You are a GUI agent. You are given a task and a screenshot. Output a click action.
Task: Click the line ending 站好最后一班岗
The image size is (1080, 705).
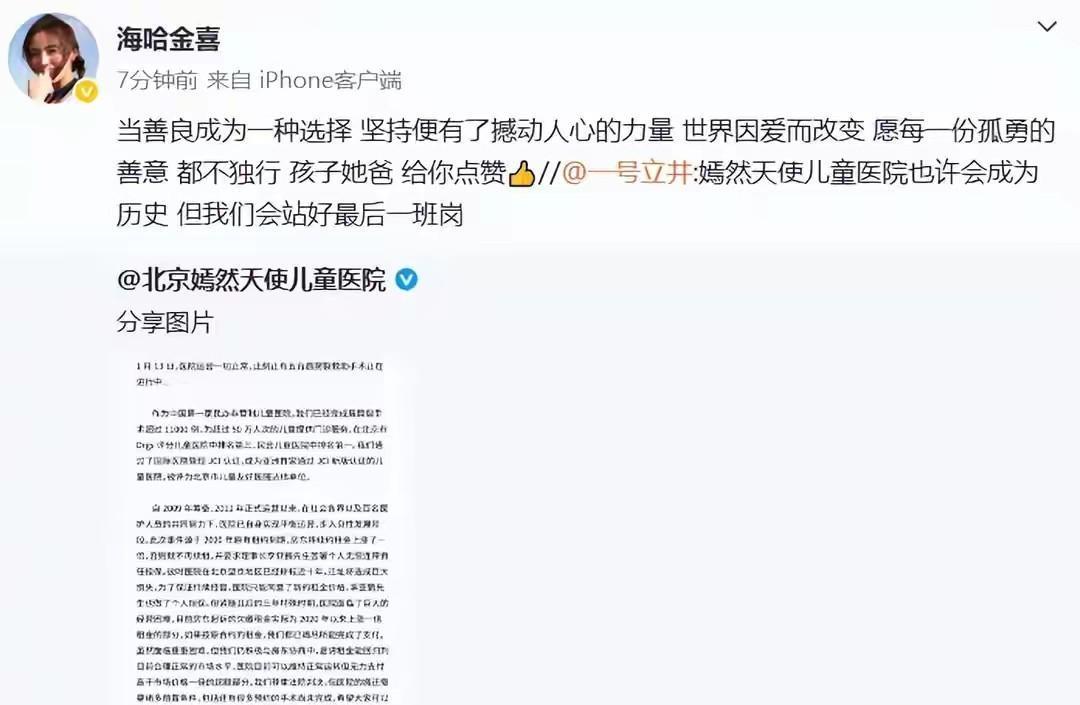pos(289,215)
